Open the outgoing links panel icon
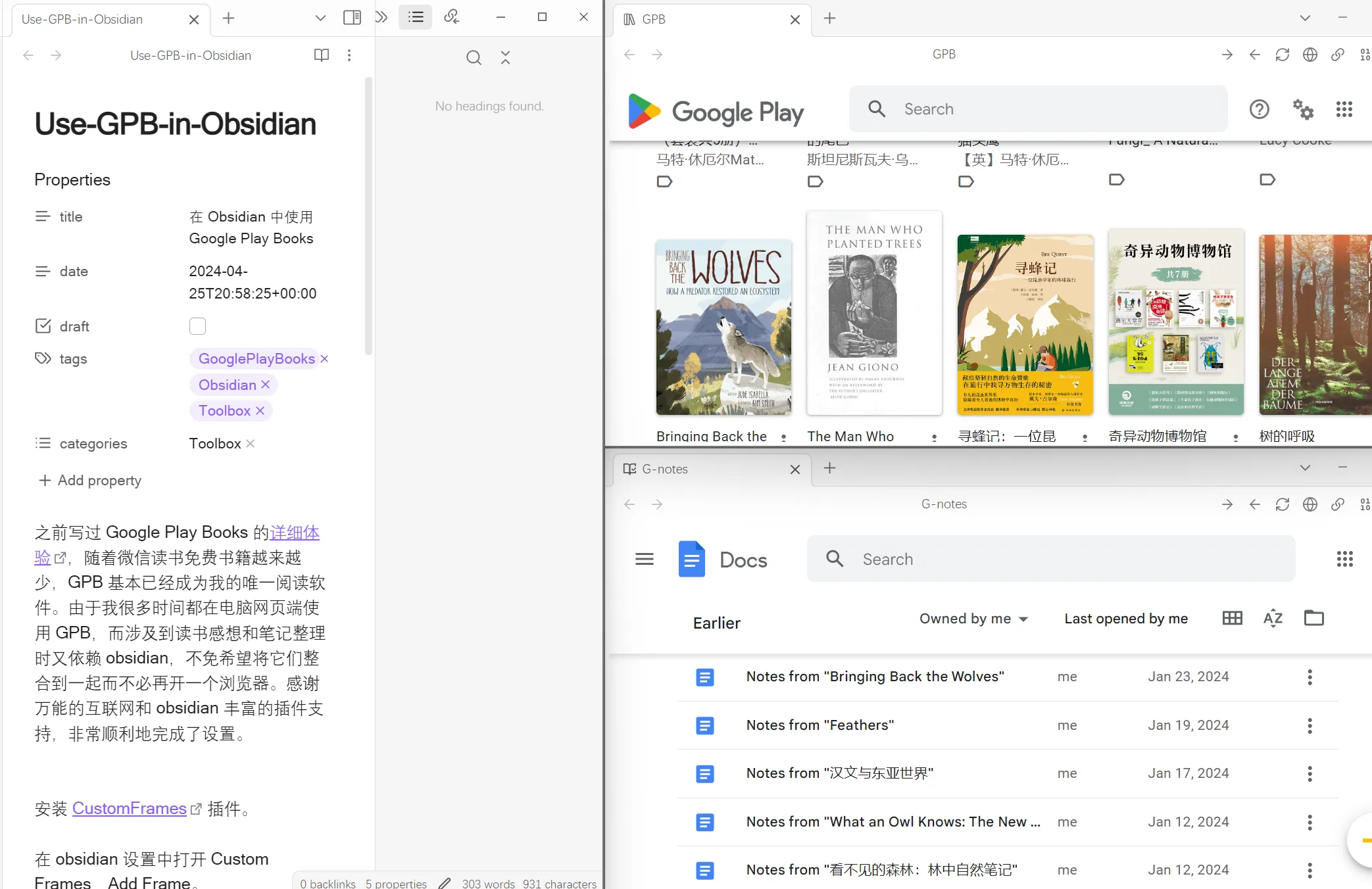The height and width of the screenshot is (889, 1372). [451, 18]
